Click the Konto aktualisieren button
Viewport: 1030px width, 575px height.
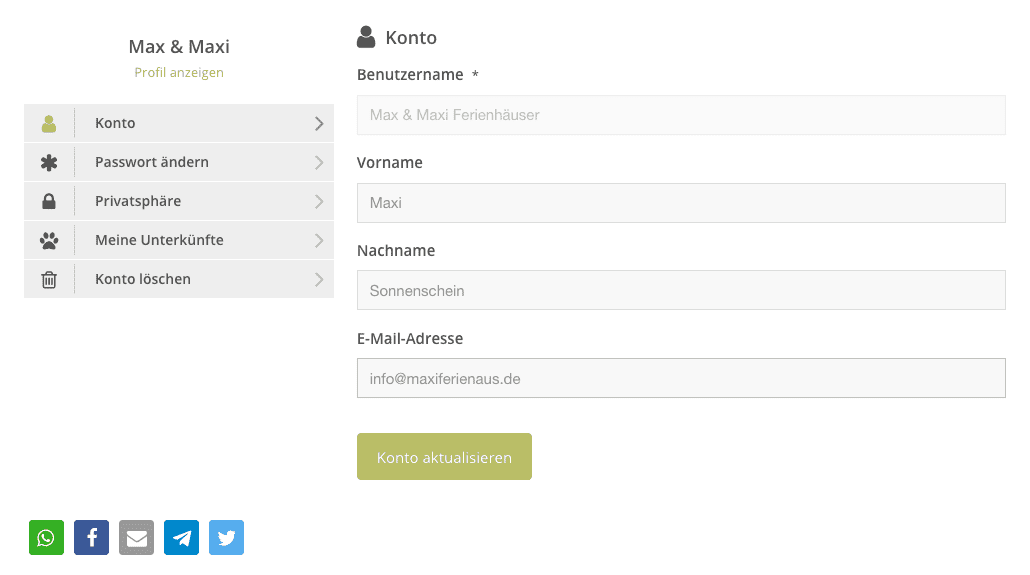pyautogui.click(x=444, y=457)
